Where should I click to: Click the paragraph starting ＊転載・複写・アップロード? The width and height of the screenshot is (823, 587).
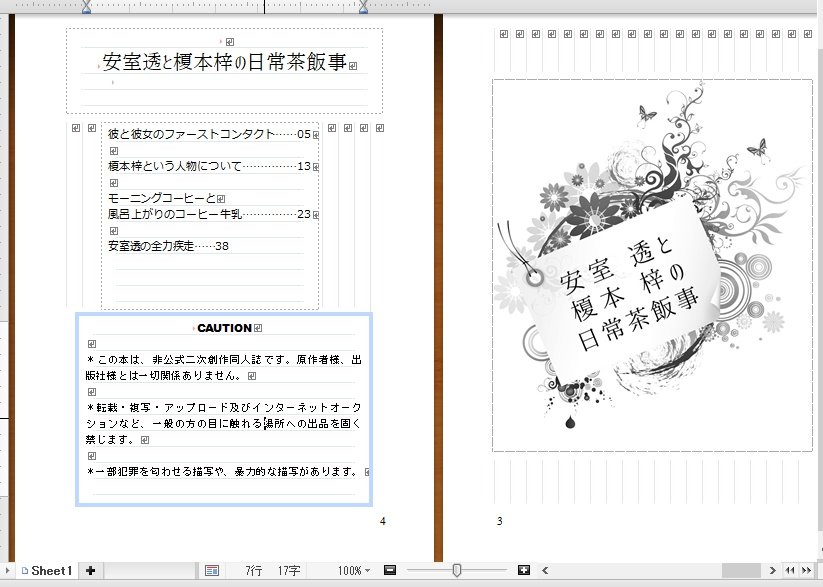pyautogui.click(x=224, y=407)
